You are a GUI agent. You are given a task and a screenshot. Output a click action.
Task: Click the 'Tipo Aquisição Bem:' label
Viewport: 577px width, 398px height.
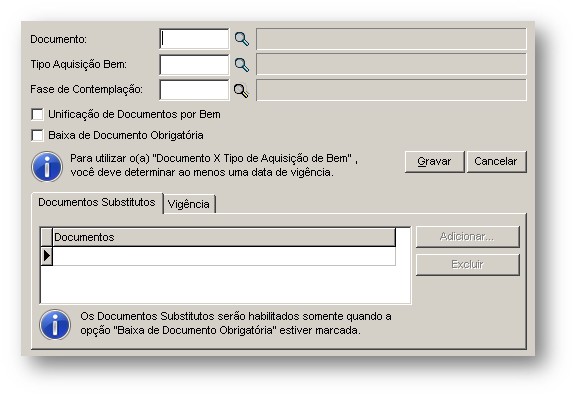coord(79,64)
